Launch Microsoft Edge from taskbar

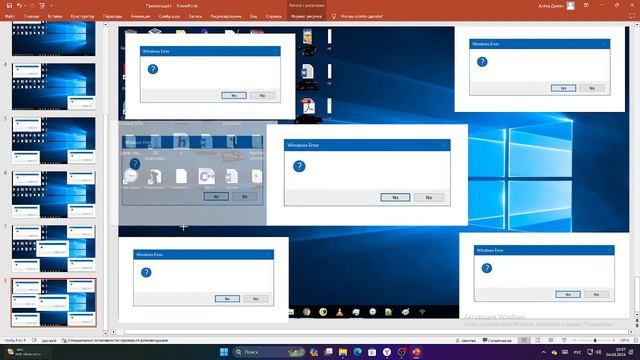(x=358, y=352)
